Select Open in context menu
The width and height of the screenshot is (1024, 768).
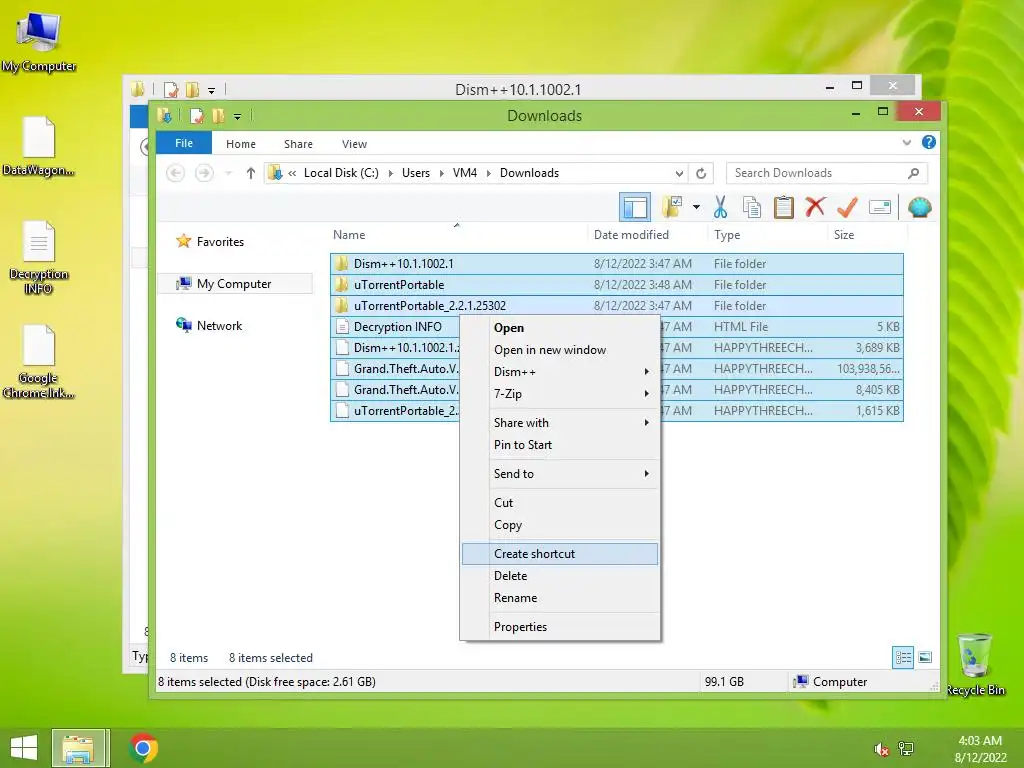point(560,328)
